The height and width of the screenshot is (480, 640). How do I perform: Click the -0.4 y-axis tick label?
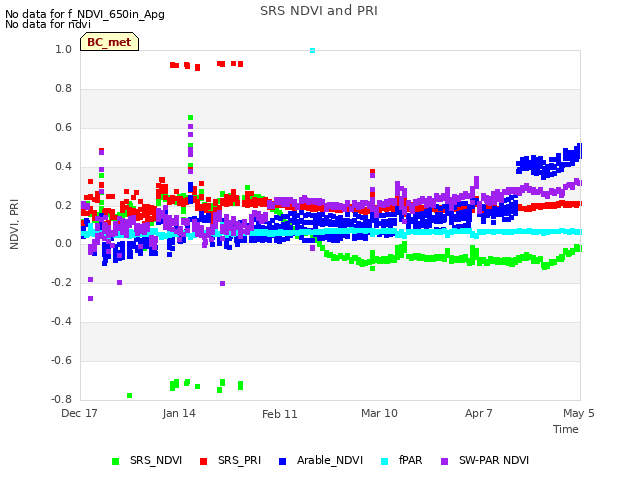[61, 321]
